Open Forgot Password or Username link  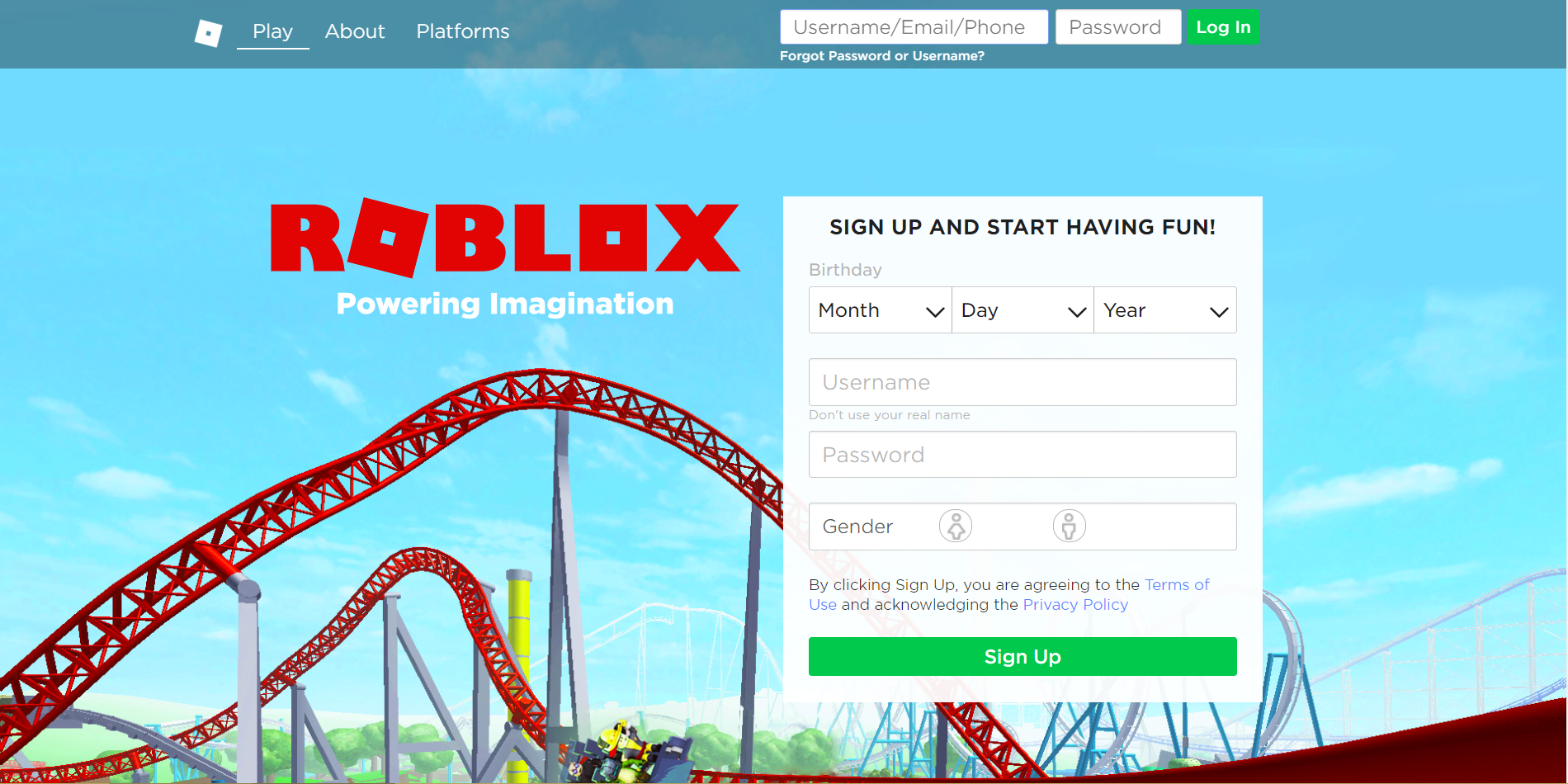[x=882, y=56]
